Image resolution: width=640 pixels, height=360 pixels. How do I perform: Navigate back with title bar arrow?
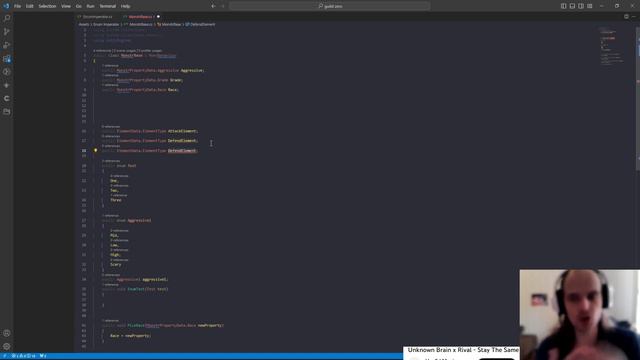point(213,6)
